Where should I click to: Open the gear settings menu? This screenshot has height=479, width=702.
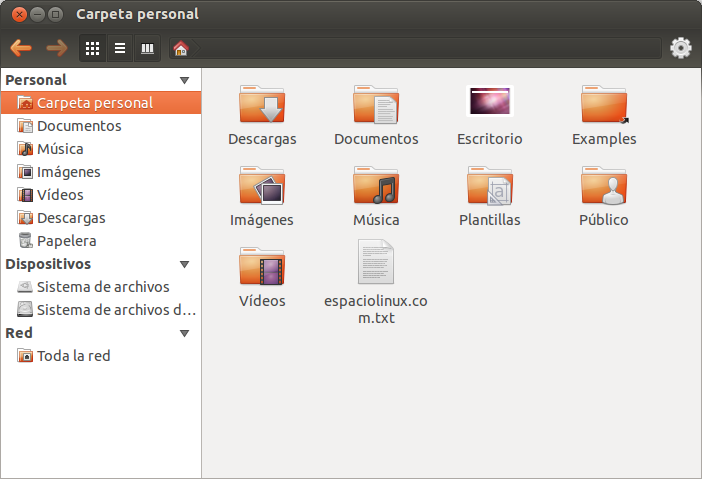tap(681, 48)
